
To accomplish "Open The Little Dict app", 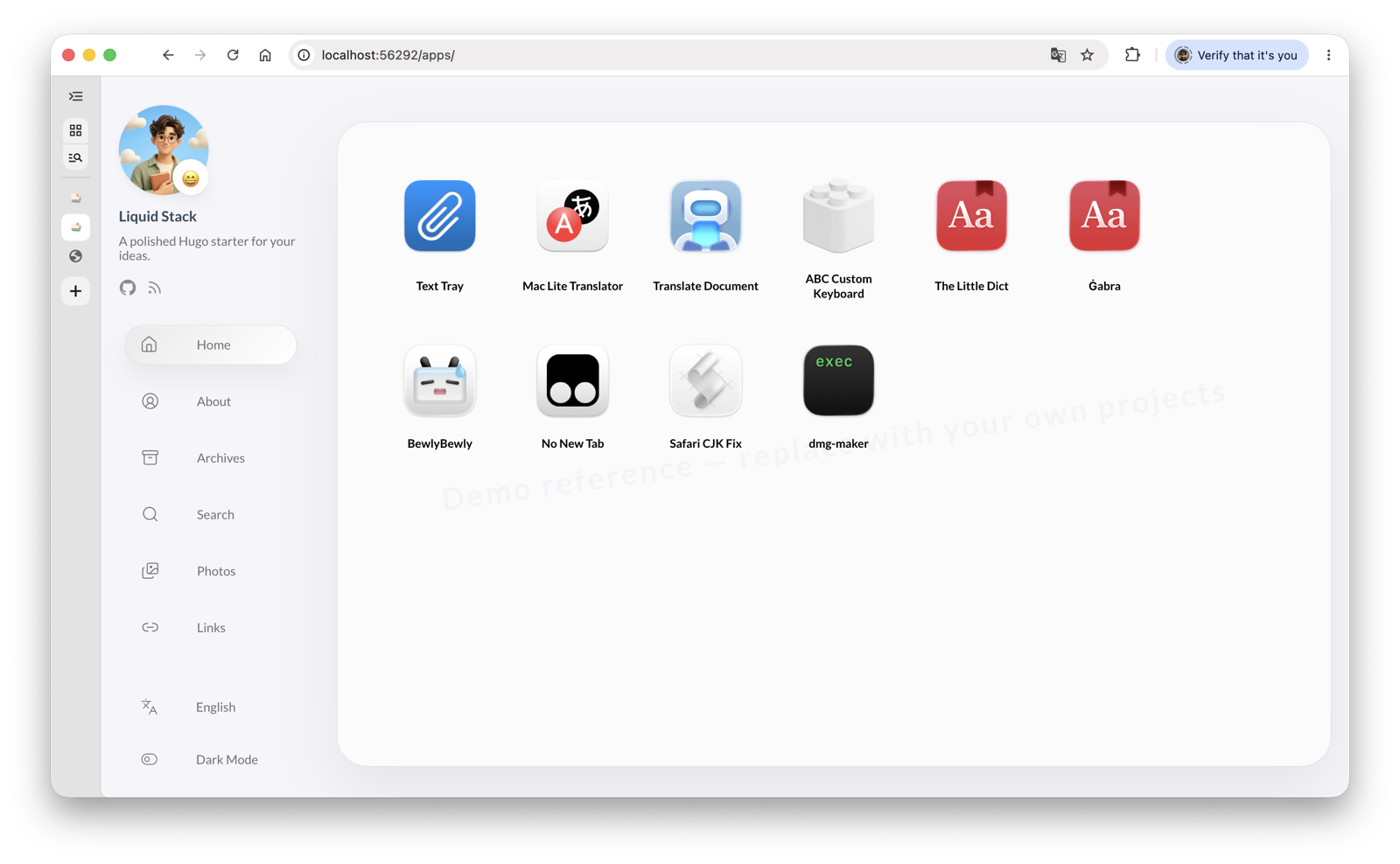I will click(971, 216).
